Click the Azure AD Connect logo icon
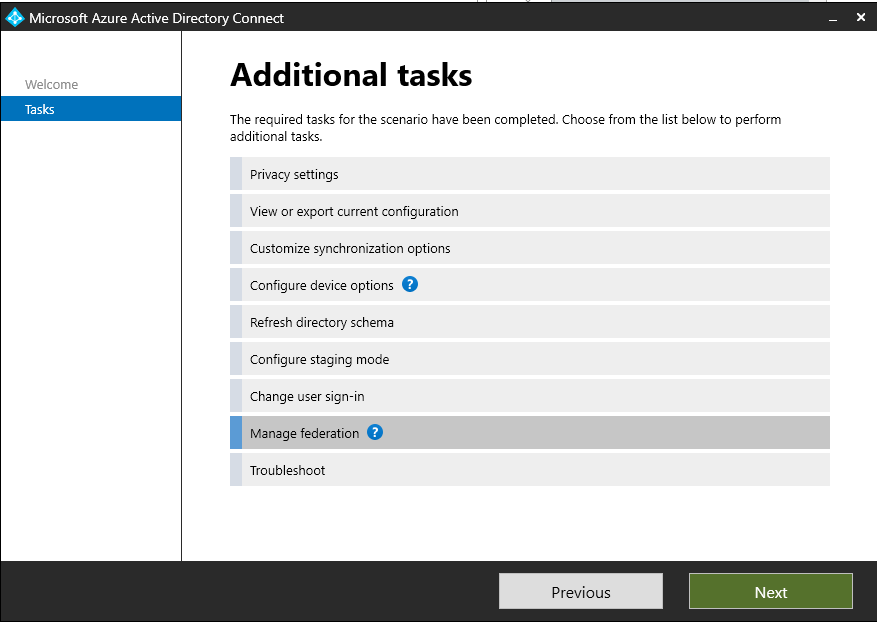877x622 pixels. (x=14, y=18)
